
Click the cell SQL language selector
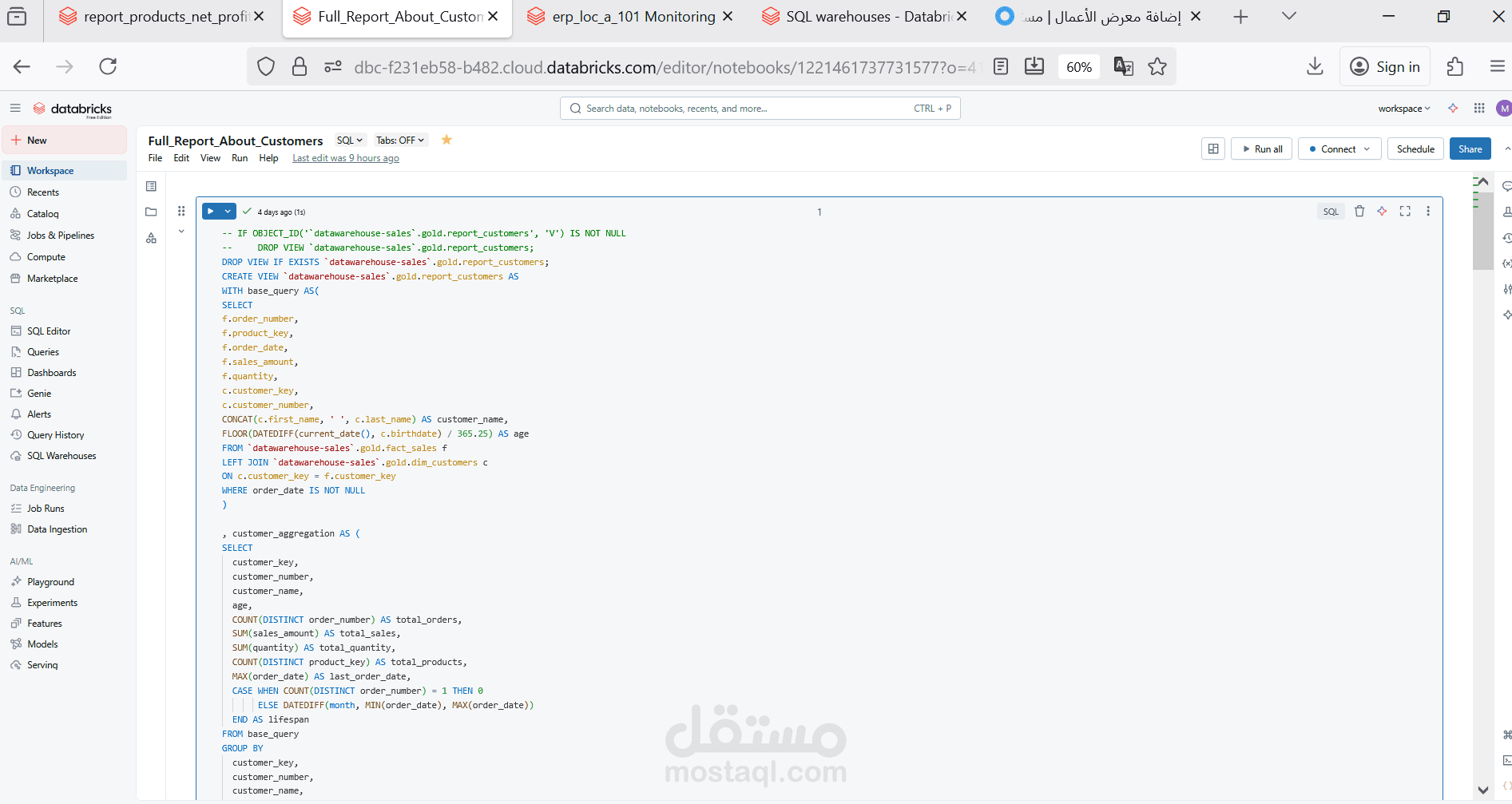pyautogui.click(x=1331, y=212)
